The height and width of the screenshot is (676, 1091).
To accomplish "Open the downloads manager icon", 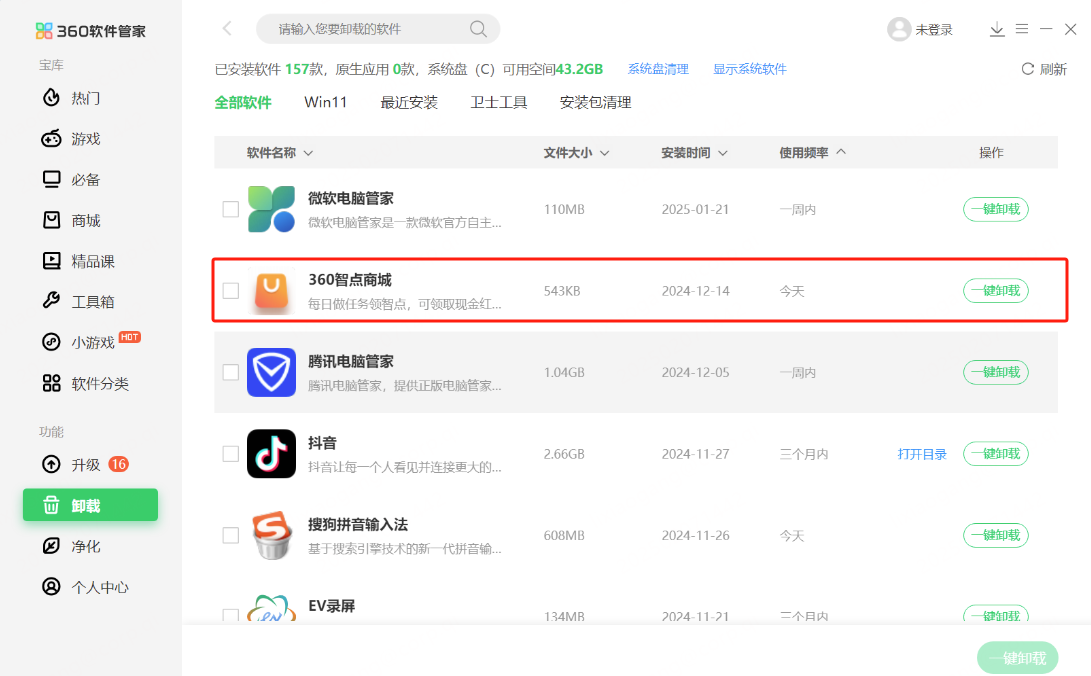I will pos(997,29).
